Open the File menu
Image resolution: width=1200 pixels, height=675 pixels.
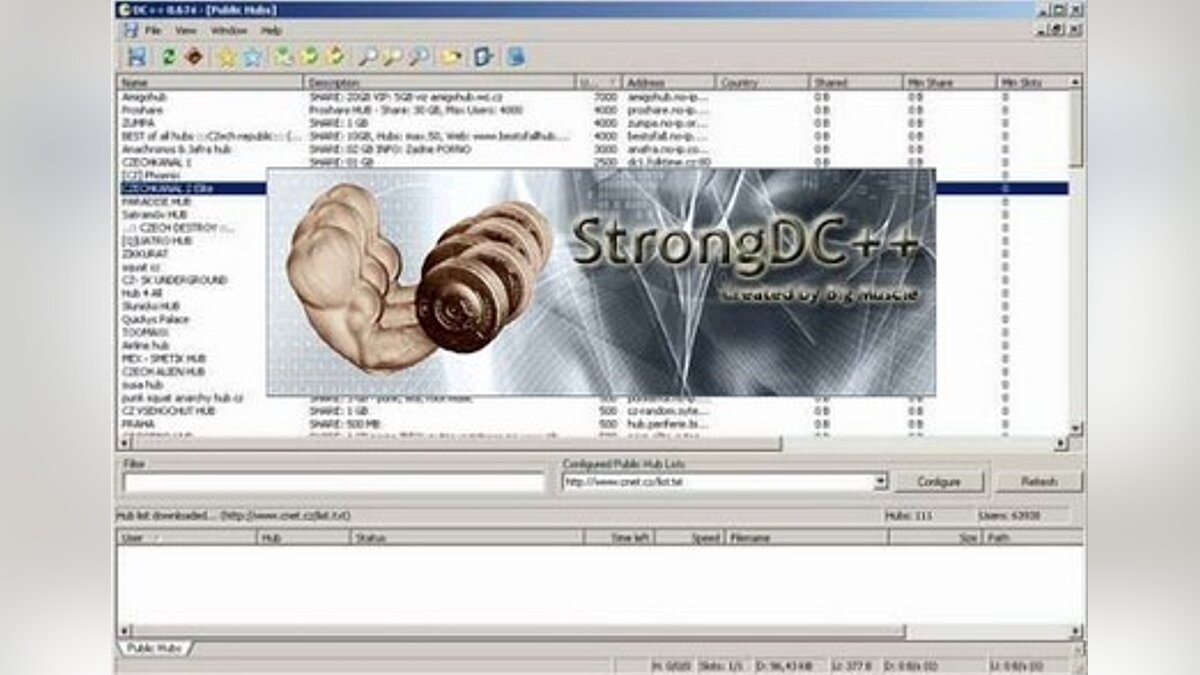(153, 31)
